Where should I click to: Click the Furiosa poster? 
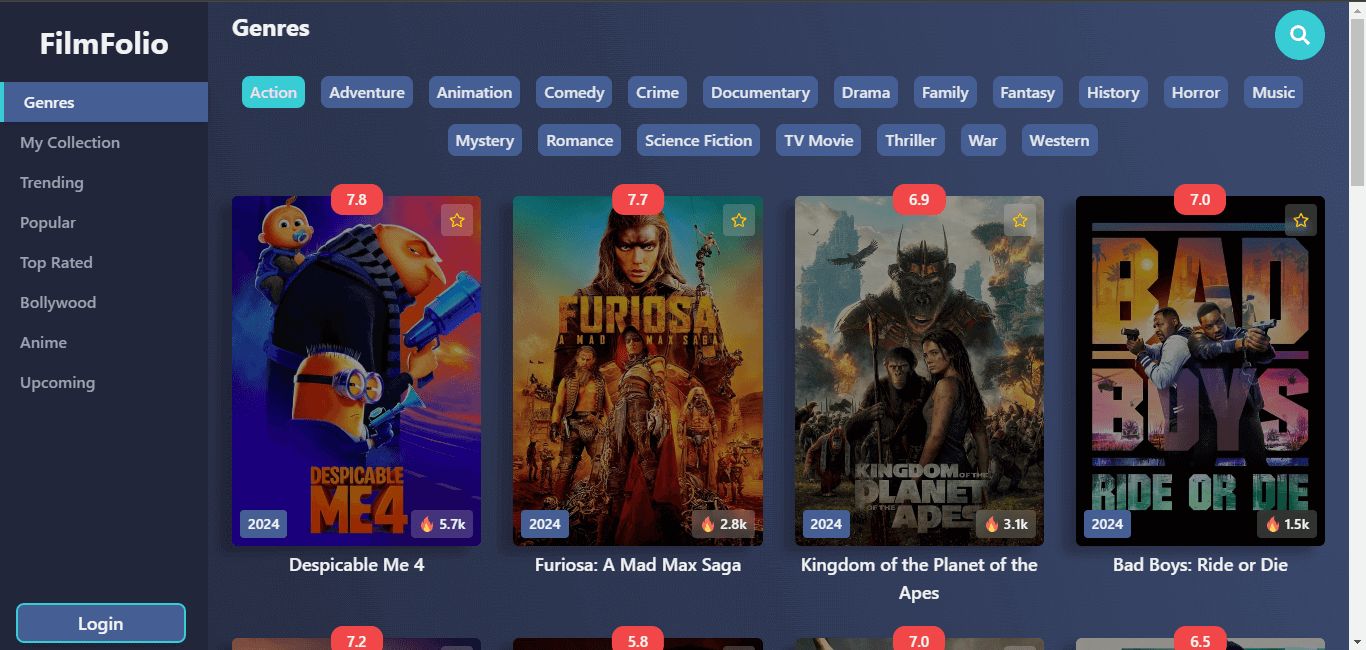[638, 371]
